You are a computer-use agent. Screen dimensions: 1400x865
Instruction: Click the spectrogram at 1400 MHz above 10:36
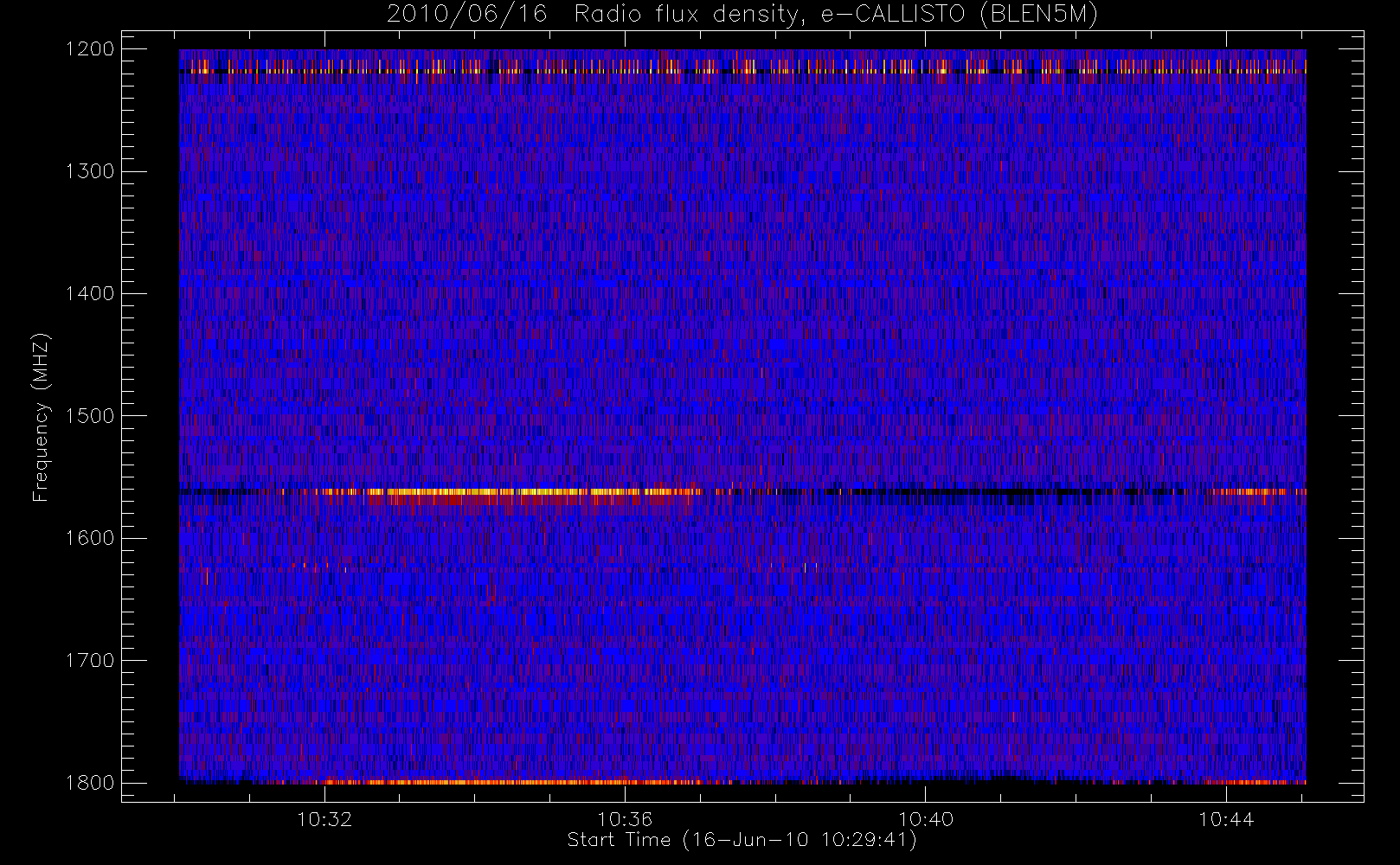click(625, 293)
